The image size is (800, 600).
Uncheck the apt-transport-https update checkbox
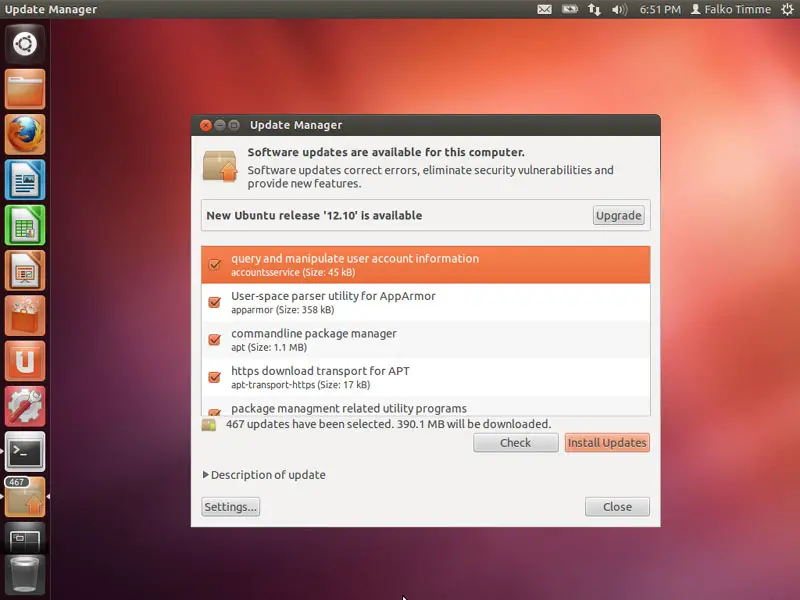tap(215, 377)
